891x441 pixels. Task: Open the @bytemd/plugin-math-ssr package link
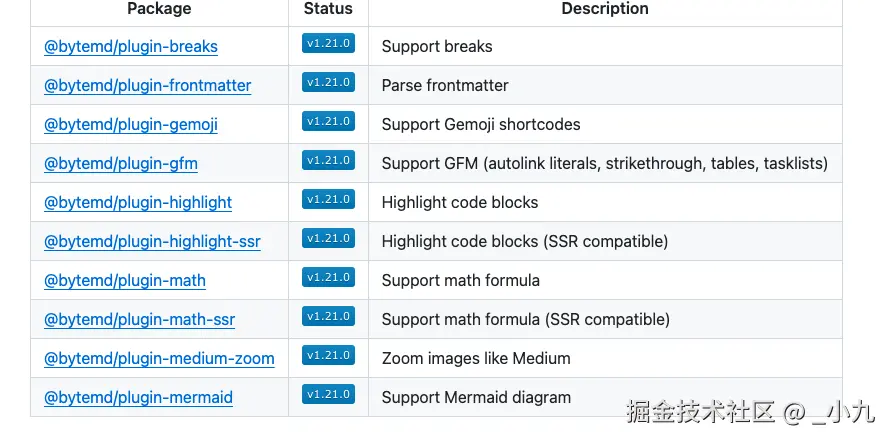140,320
